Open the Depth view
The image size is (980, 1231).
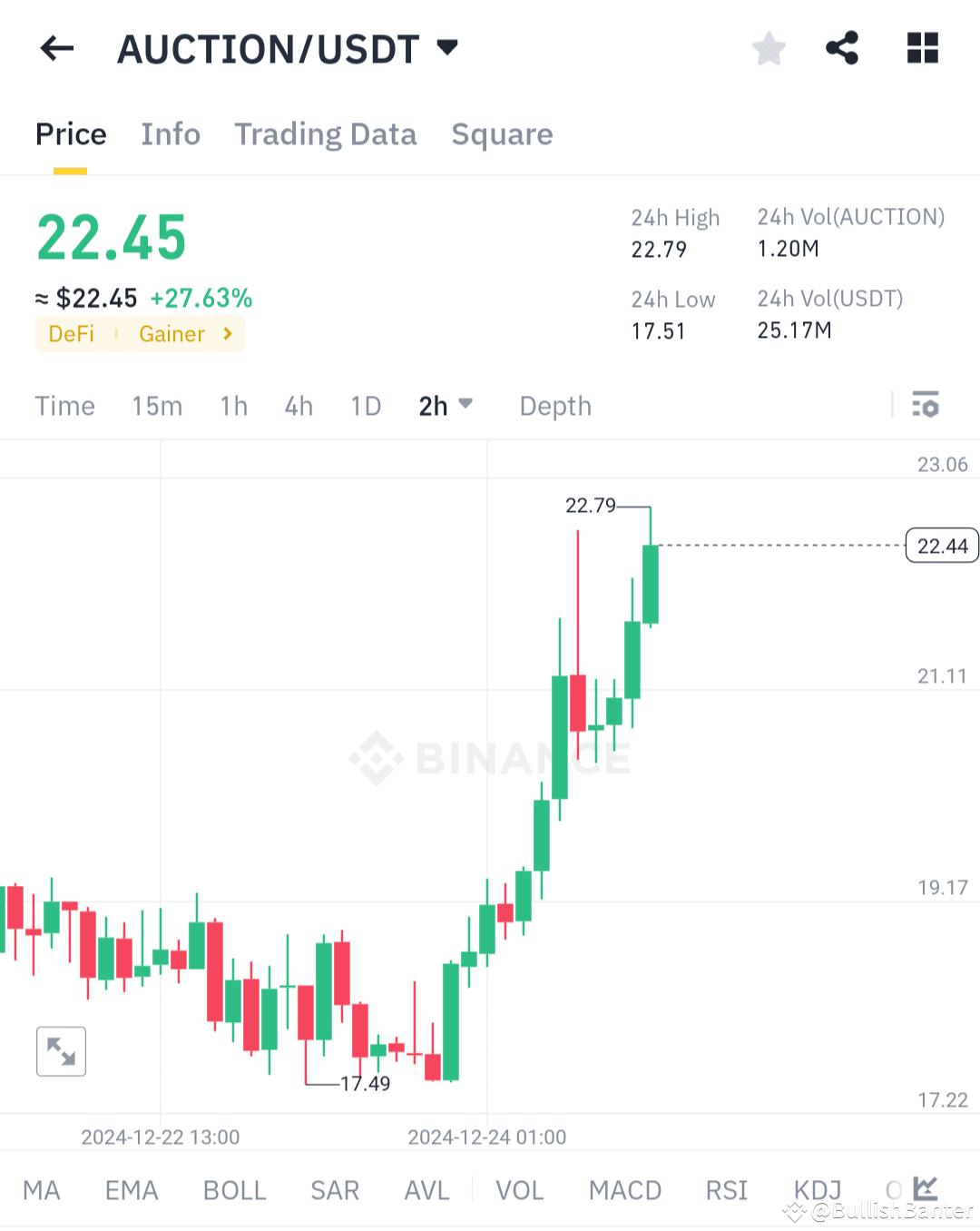[554, 406]
